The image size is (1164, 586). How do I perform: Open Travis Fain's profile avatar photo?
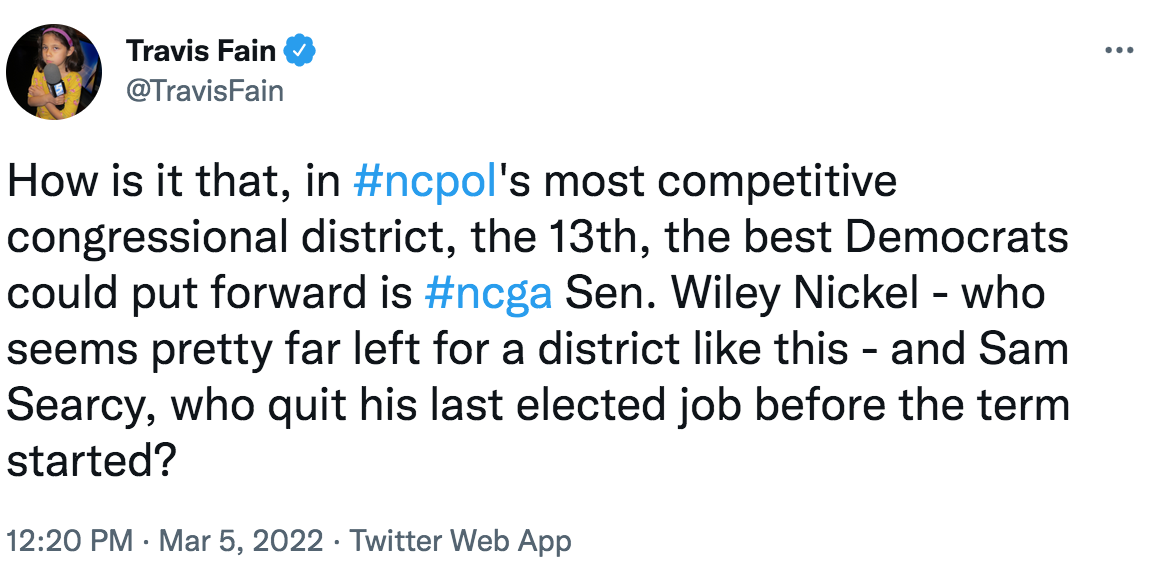point(54,72)
